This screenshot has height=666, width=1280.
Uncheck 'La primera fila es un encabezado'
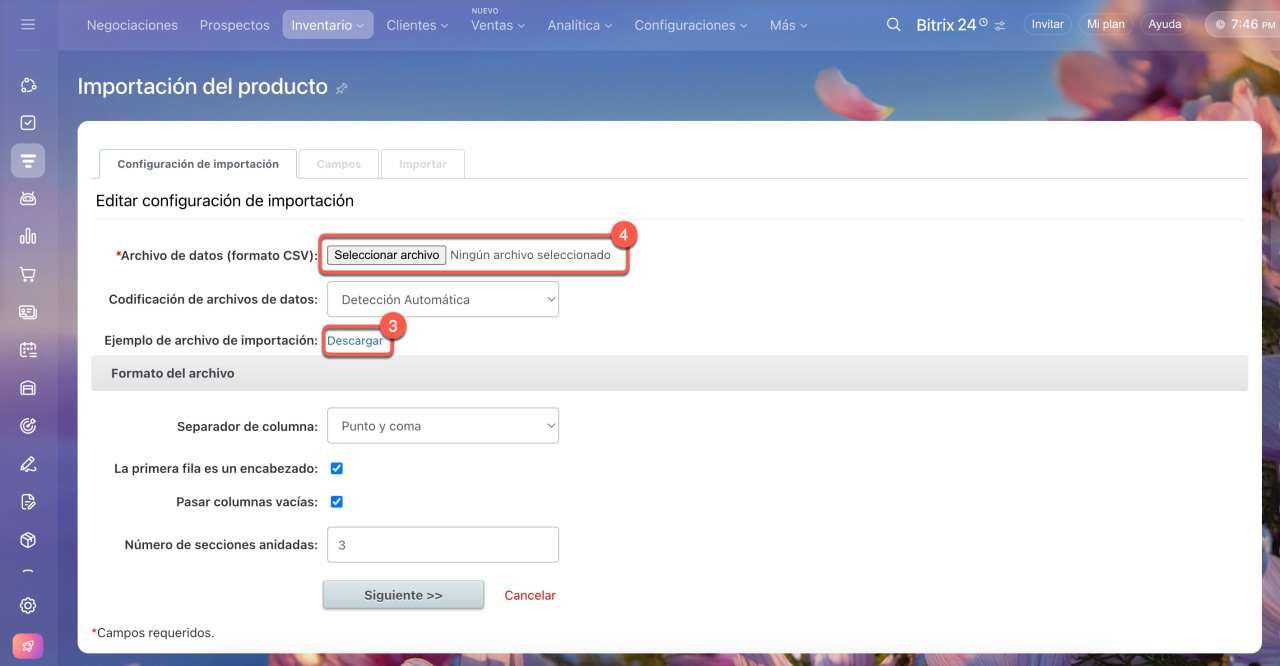click(x=337, y=468)
